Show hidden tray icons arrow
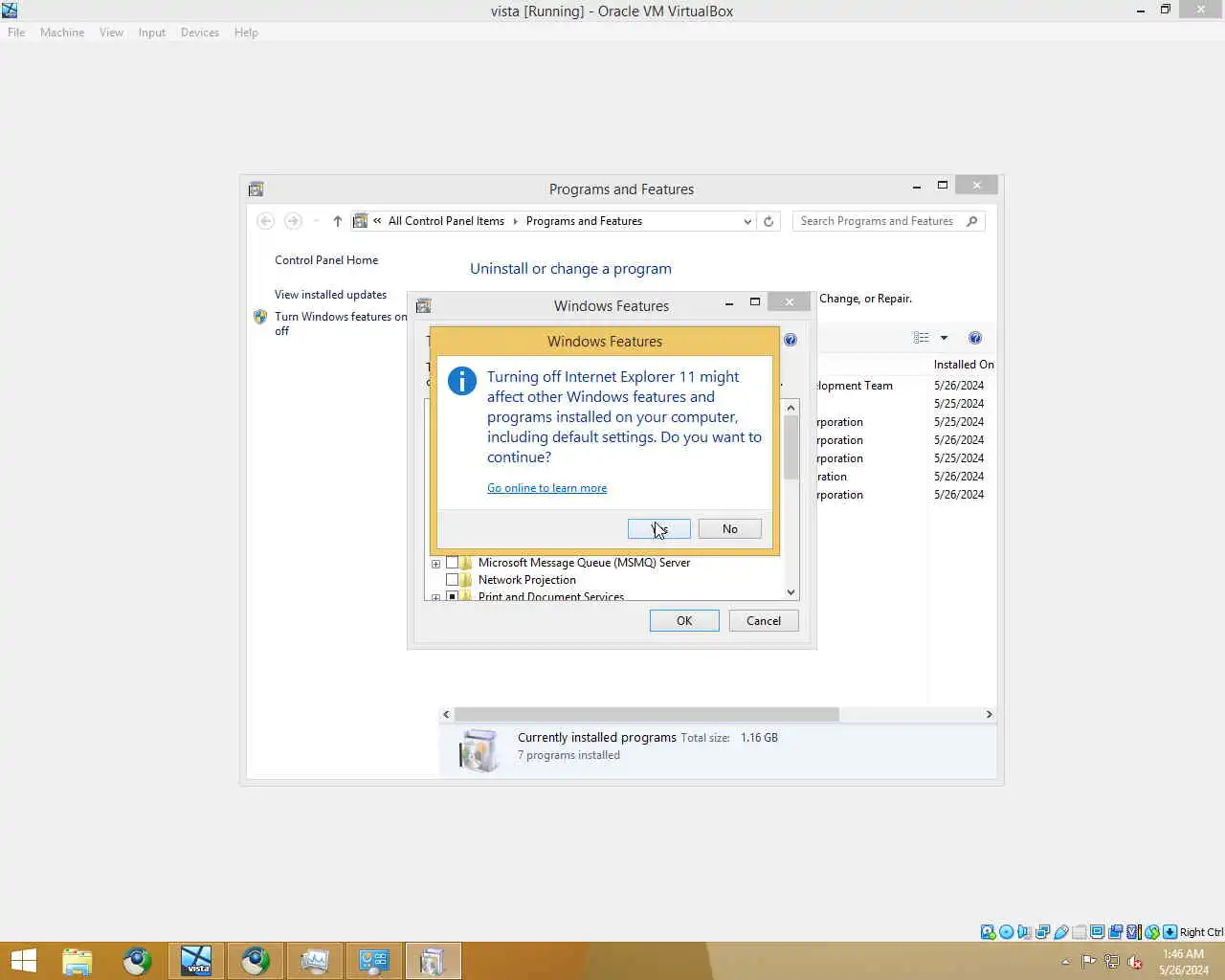This screenshot has width=1225, height=980. (x=1065, y=962)
